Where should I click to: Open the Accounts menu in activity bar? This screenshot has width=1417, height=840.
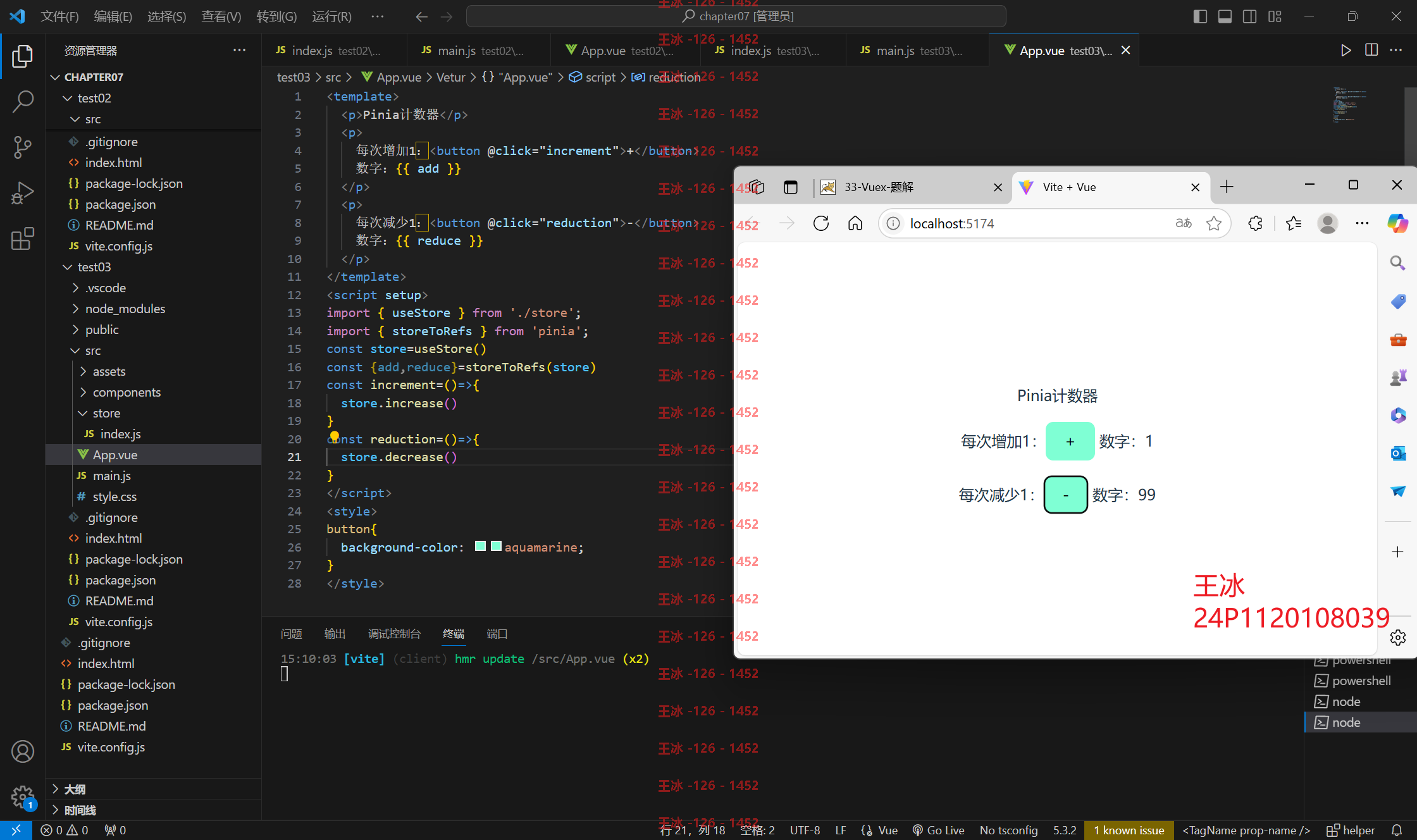click(x=22, y=751)
